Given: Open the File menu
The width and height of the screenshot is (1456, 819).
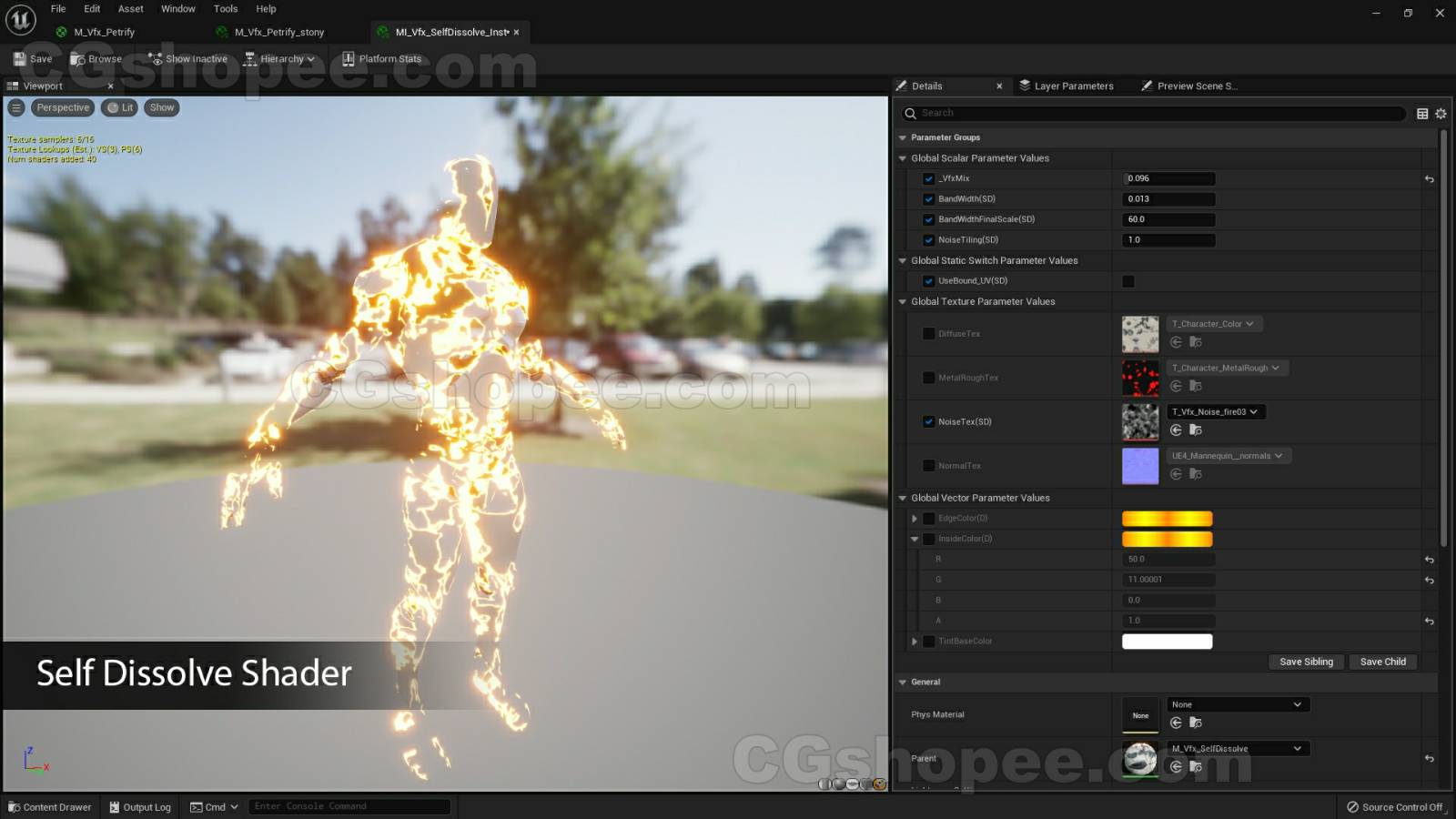Looking at the screenshot, I should point(58,9).
